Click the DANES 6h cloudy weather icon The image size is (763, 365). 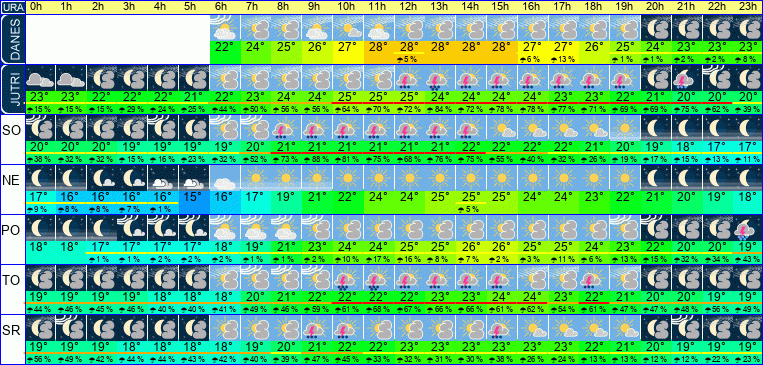pos(225,28)
